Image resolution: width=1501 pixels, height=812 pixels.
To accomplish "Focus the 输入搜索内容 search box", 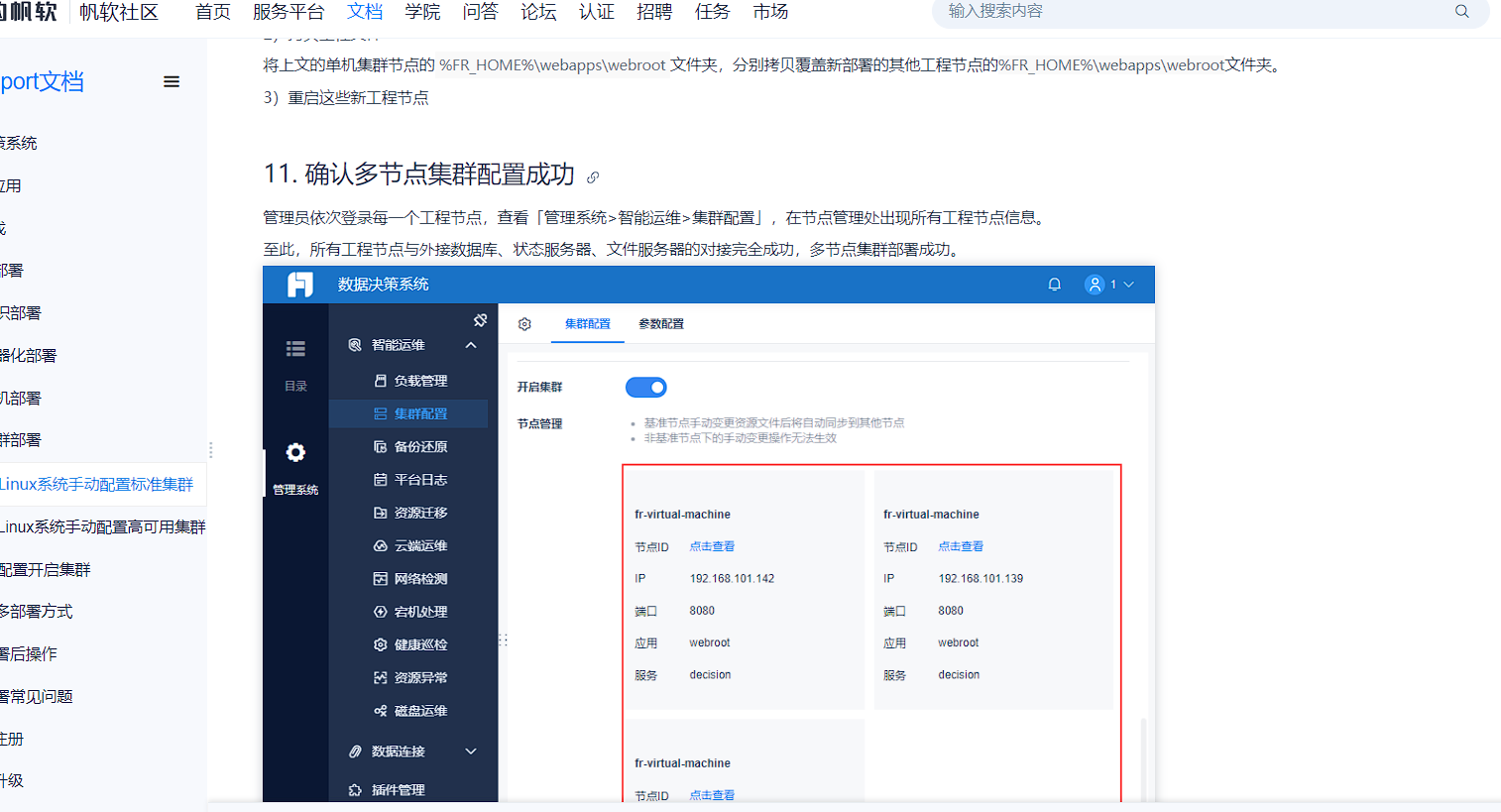I will [1195, 12].
